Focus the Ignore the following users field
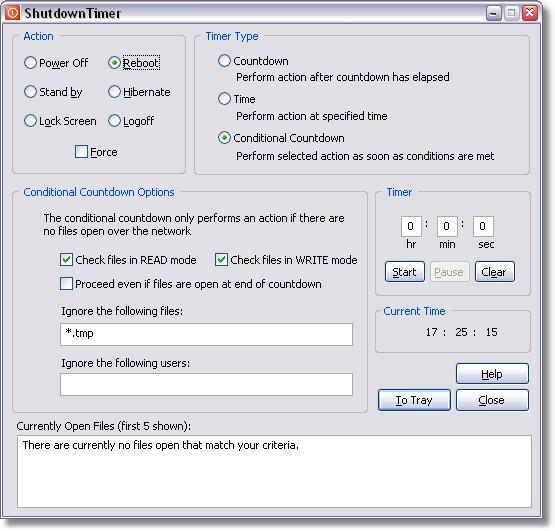Viewport: 555px width, 531px height. (x=206, y=384)
